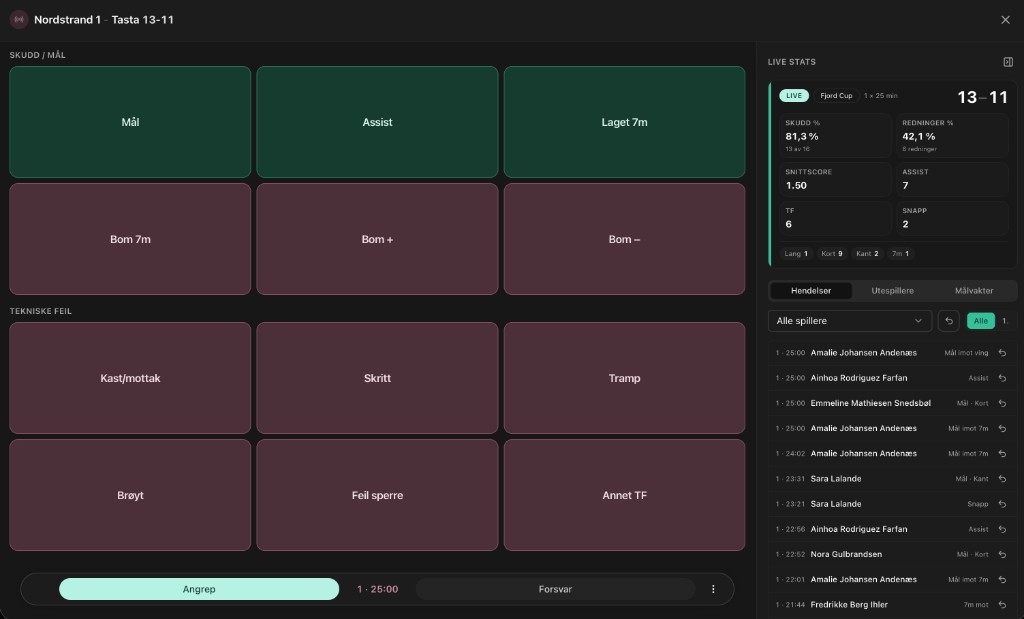Screen dimensions: 1024x619
Task: Click the Fjord Cup tournament chip
Action: coord(836,95)
